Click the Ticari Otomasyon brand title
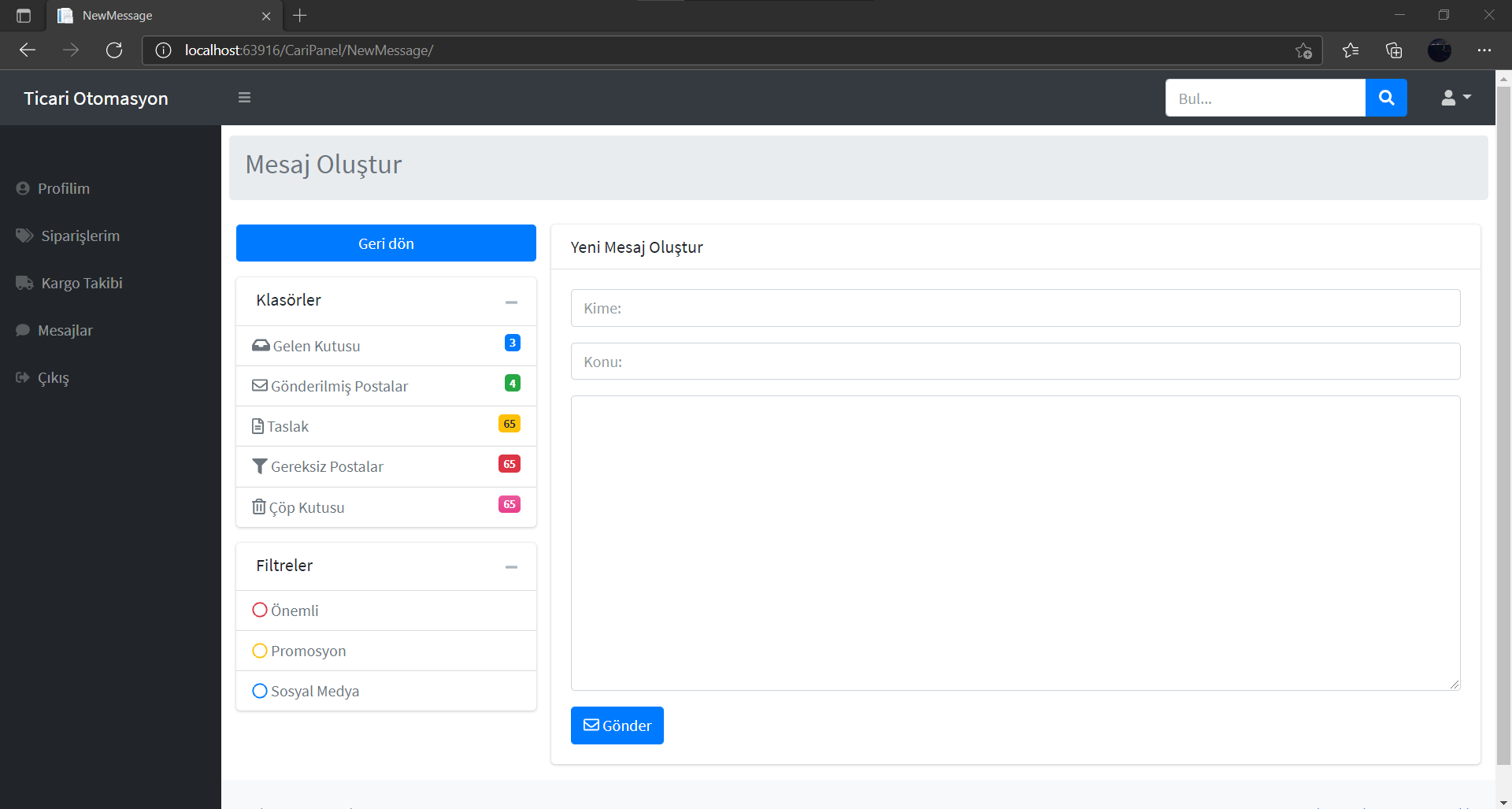Screen dimensions: 1512x809 (96, 98)
